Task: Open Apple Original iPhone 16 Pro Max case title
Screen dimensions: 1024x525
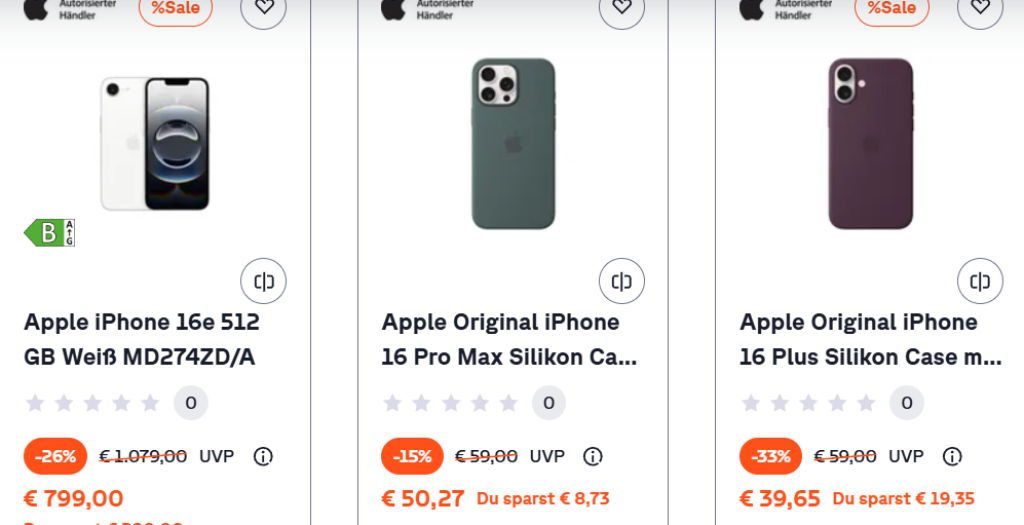Action: tap(508, 339)
